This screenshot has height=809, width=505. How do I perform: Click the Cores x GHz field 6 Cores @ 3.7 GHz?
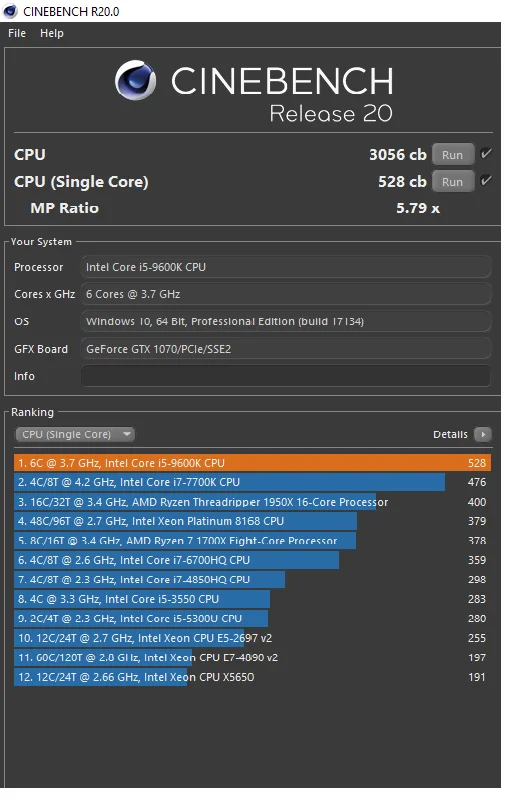click(285, 294)
